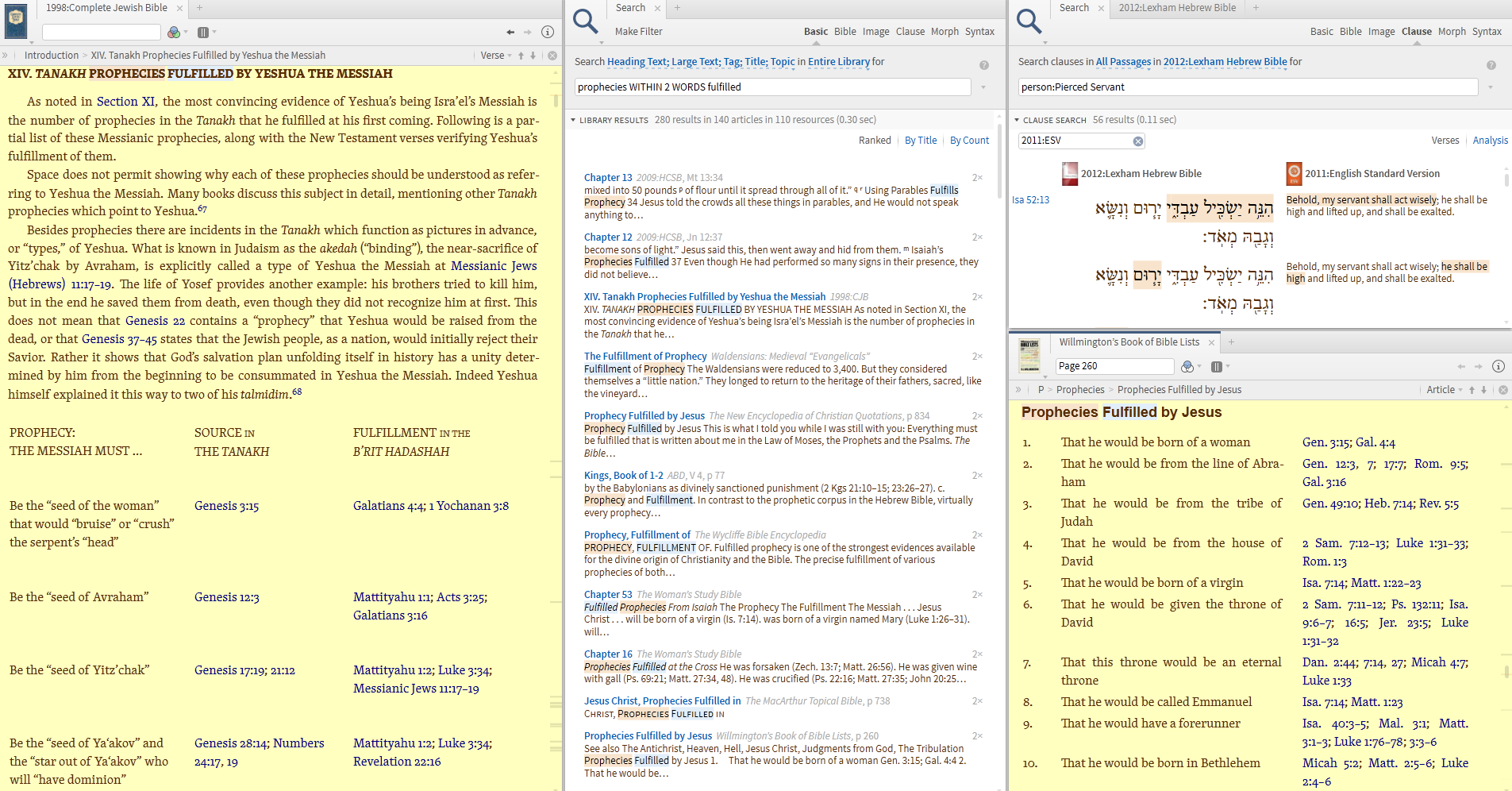Open Willmington's Book of Bible Lists cover menu
The image size is (1512, 791).
tap(1029, 357)
